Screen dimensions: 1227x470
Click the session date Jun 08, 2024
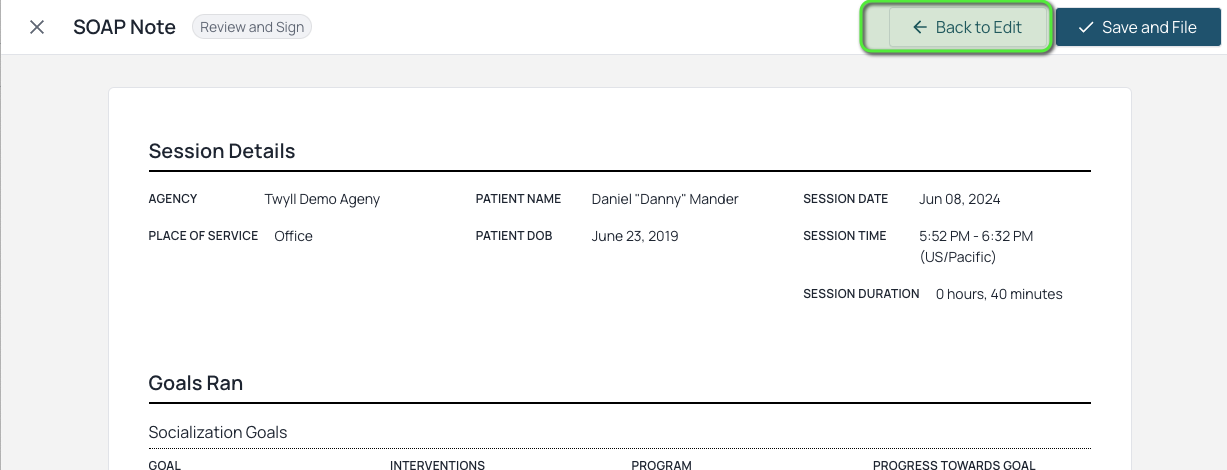tap(960, 199)
